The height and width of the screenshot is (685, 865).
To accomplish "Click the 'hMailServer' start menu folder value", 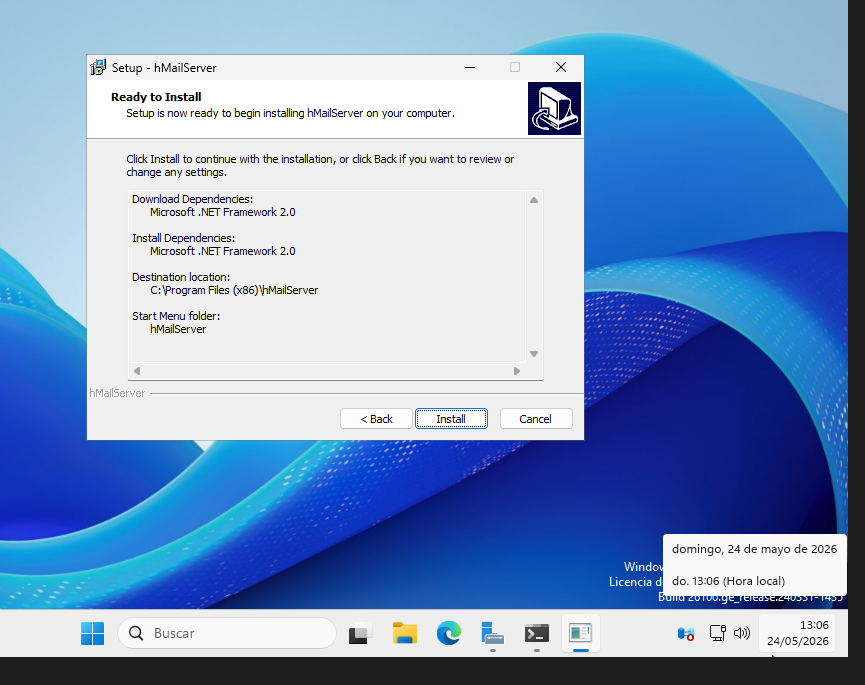I will (178, 329).
